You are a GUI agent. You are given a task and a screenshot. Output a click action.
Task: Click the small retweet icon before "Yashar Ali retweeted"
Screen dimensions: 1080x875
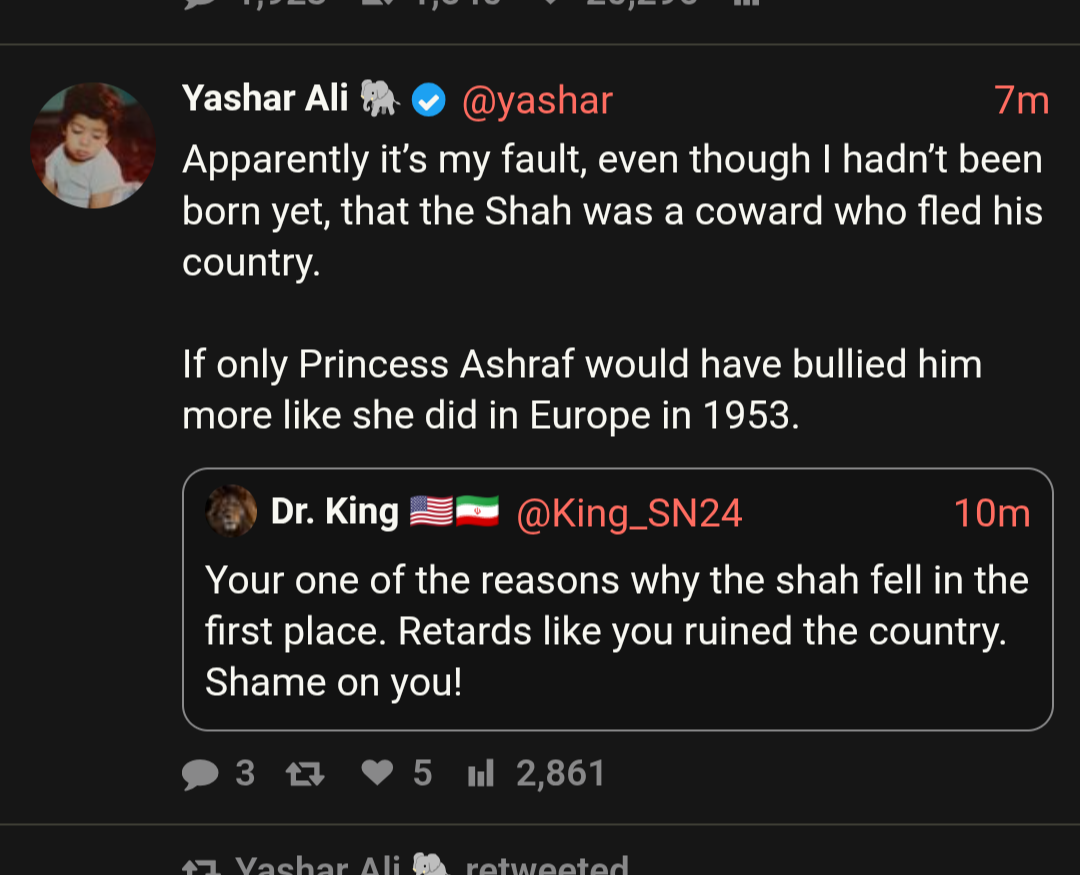coord(199,866)
